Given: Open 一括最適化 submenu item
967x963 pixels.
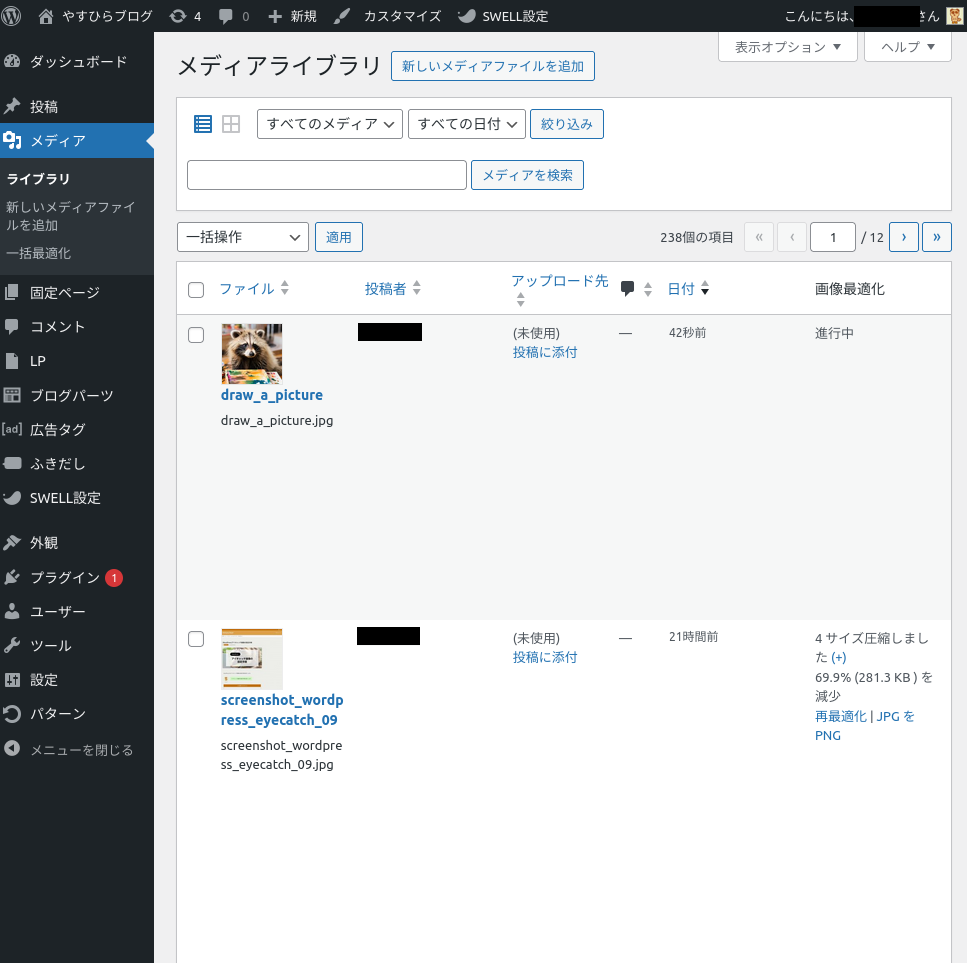Looking at the screenshot, I should [38, 253].
